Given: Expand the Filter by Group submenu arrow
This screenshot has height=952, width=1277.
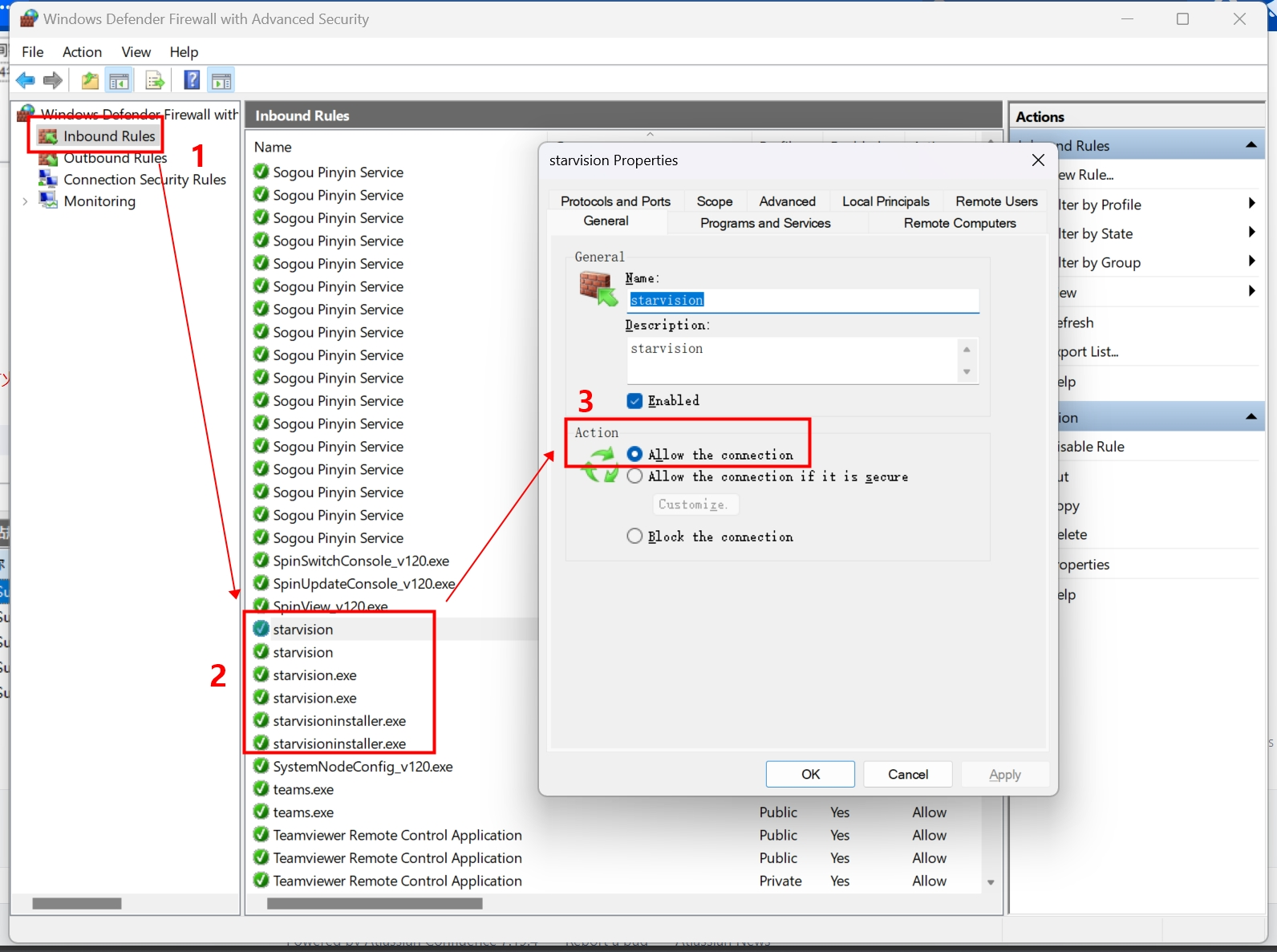Looking at the screenshot, I should tap(1251, 261).
